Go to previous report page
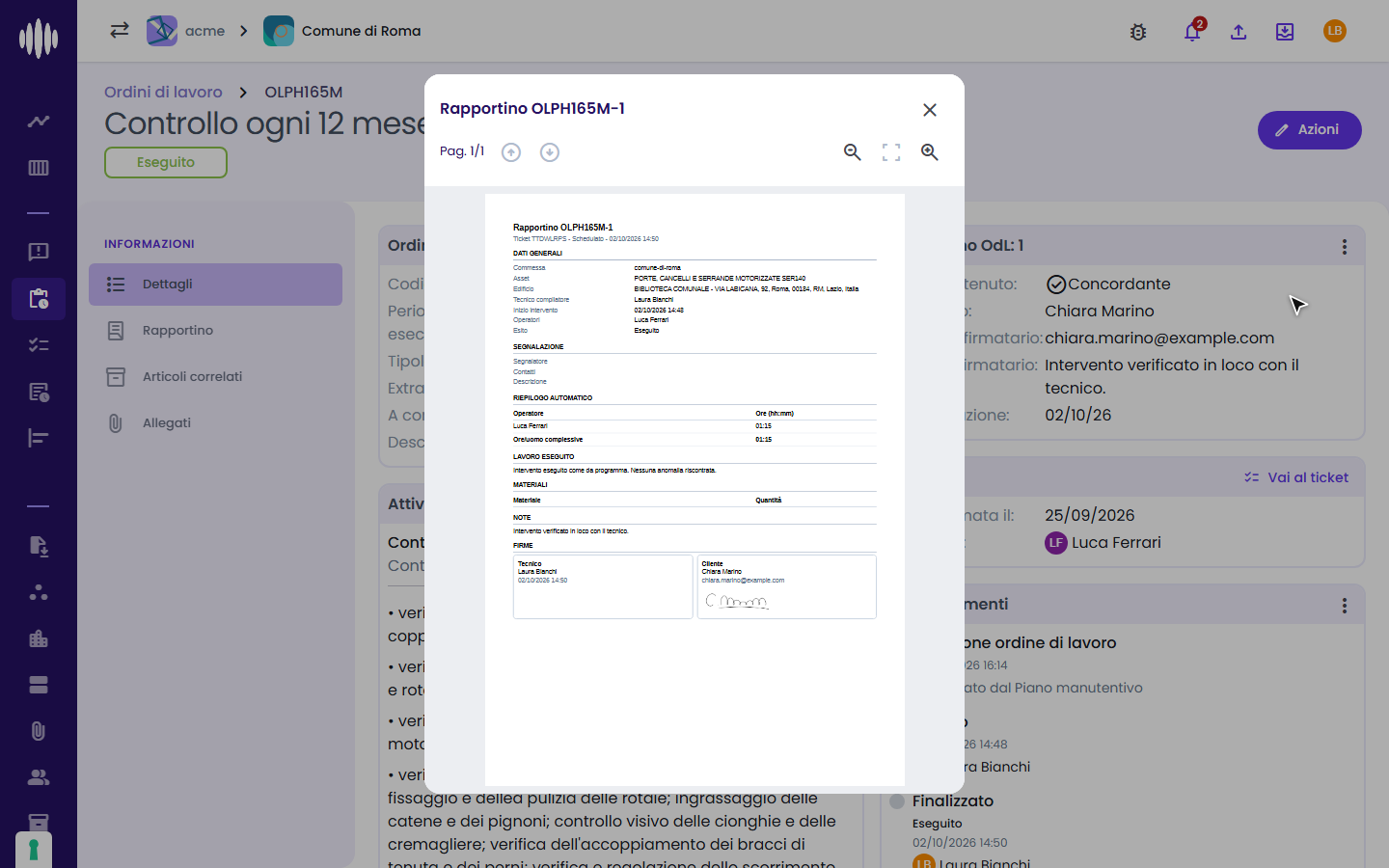The height and width of the screenshot is (868, 1389). click(x=511, y=152)
